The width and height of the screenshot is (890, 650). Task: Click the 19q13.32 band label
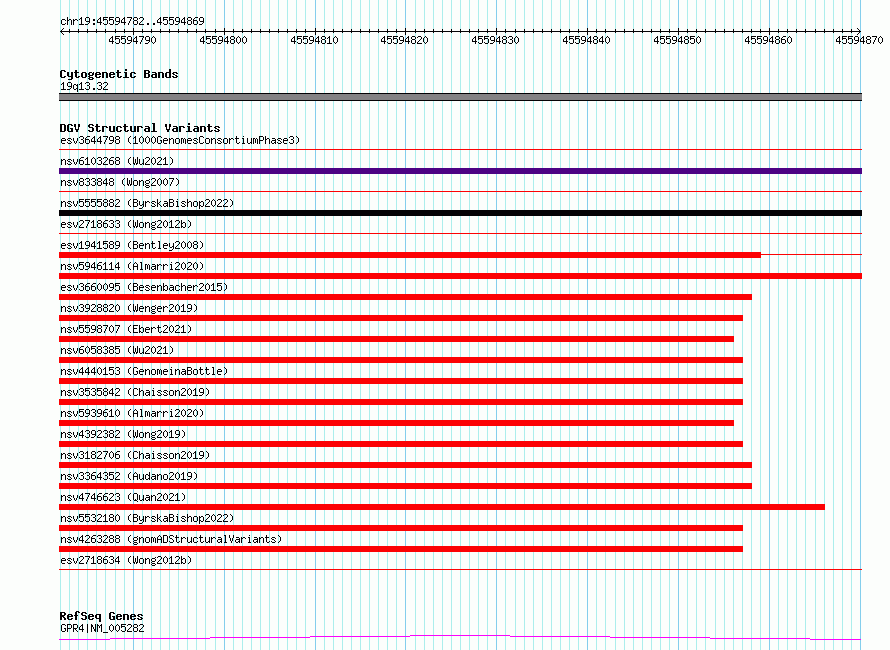[x=84, y=86]
